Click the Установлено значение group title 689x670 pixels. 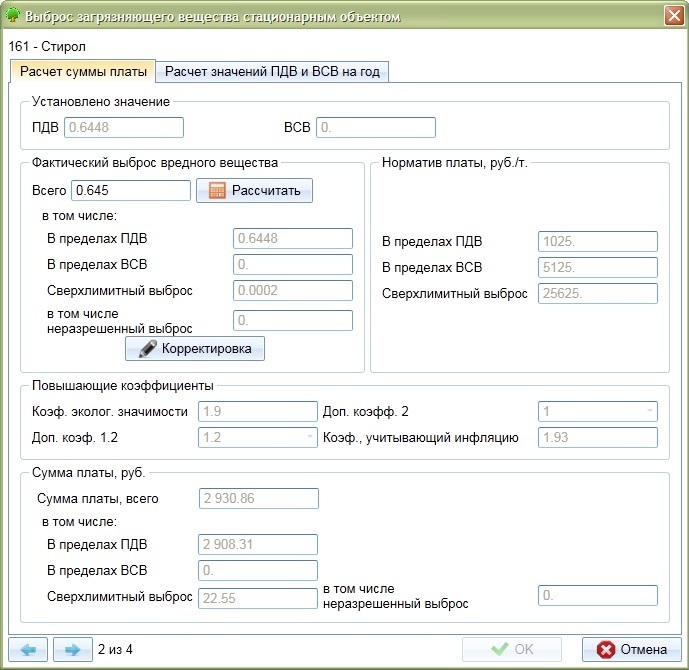point(101,102)
